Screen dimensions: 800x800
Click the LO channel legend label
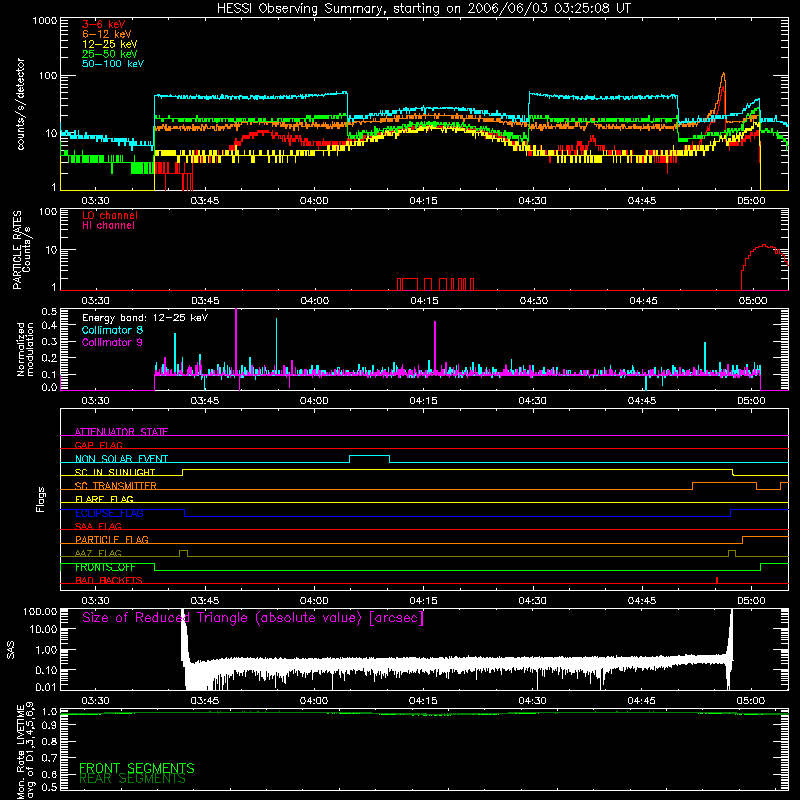[110, 215]
